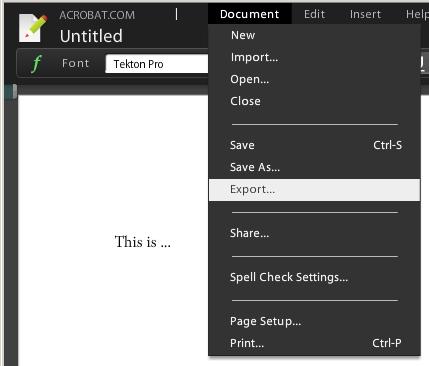The image size is (429, 366).
Task: Click the Tekton Pro font field
Action: (157, 64)
